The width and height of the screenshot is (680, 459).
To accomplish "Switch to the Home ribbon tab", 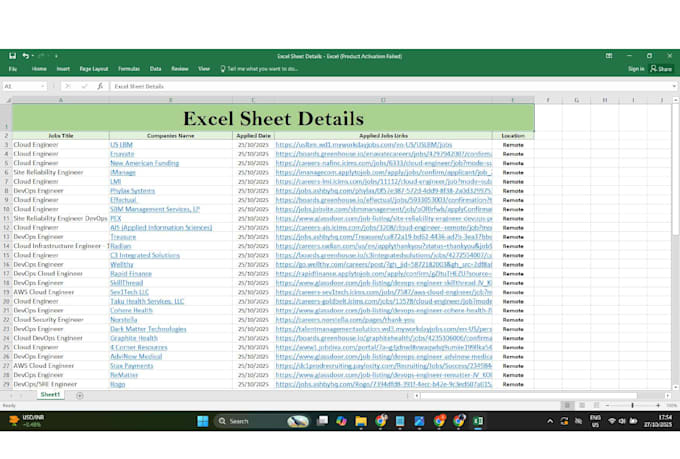I will pos(39,69).
